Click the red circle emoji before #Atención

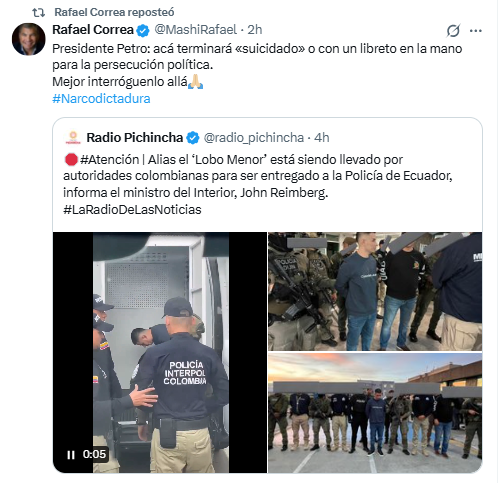pos(71,160)
